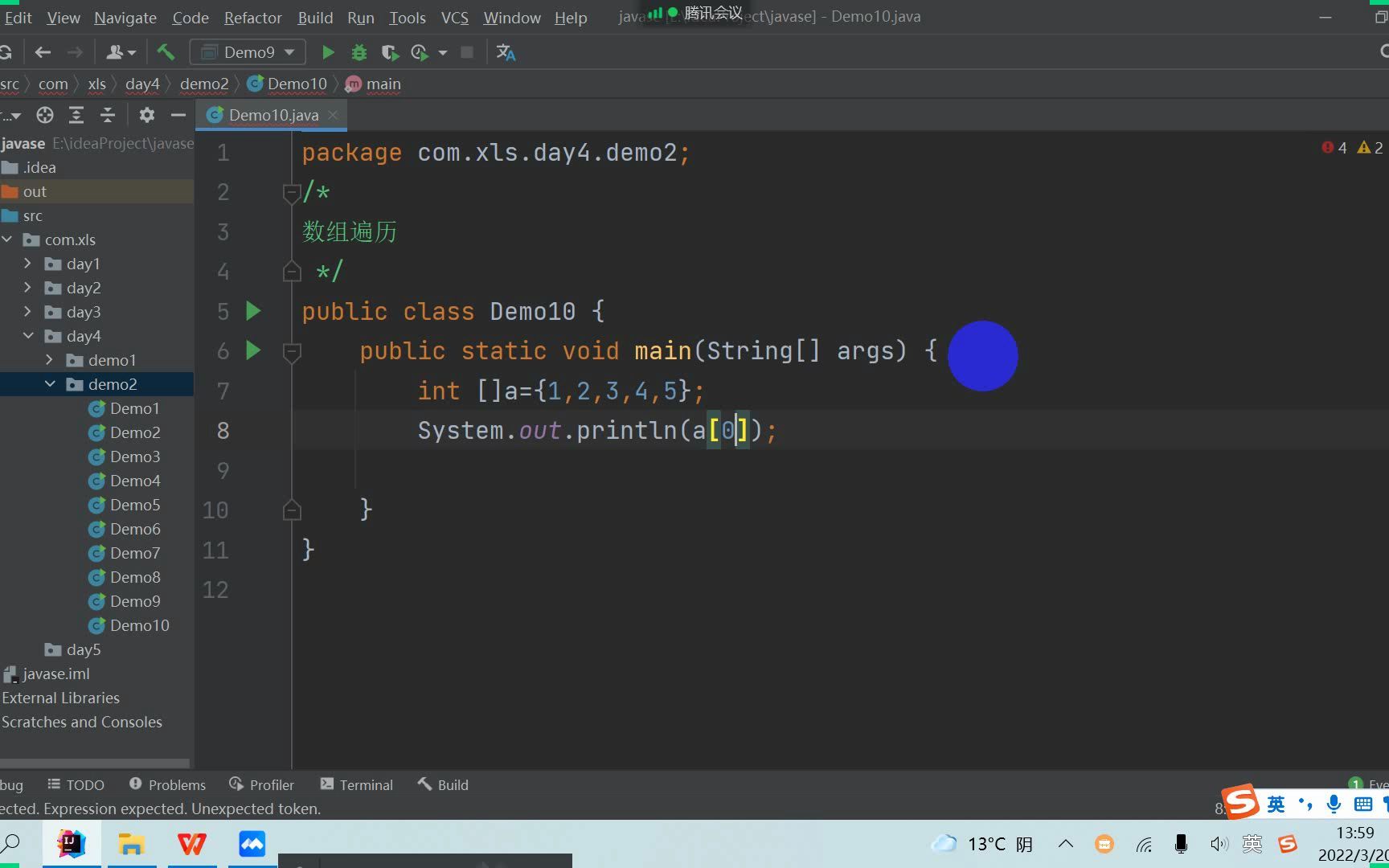
Task: Click the warning count indicator showing 2
Action: pyautogui.click(x=1371, y=148)
